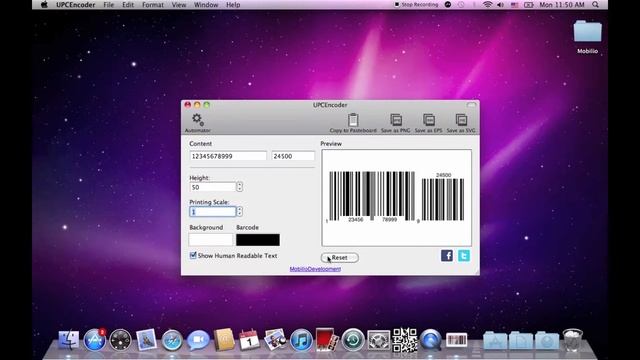The image size is (640, 360).
Task: Uncheck Show Human Readable Text
Action: click(x=193, y=256)
